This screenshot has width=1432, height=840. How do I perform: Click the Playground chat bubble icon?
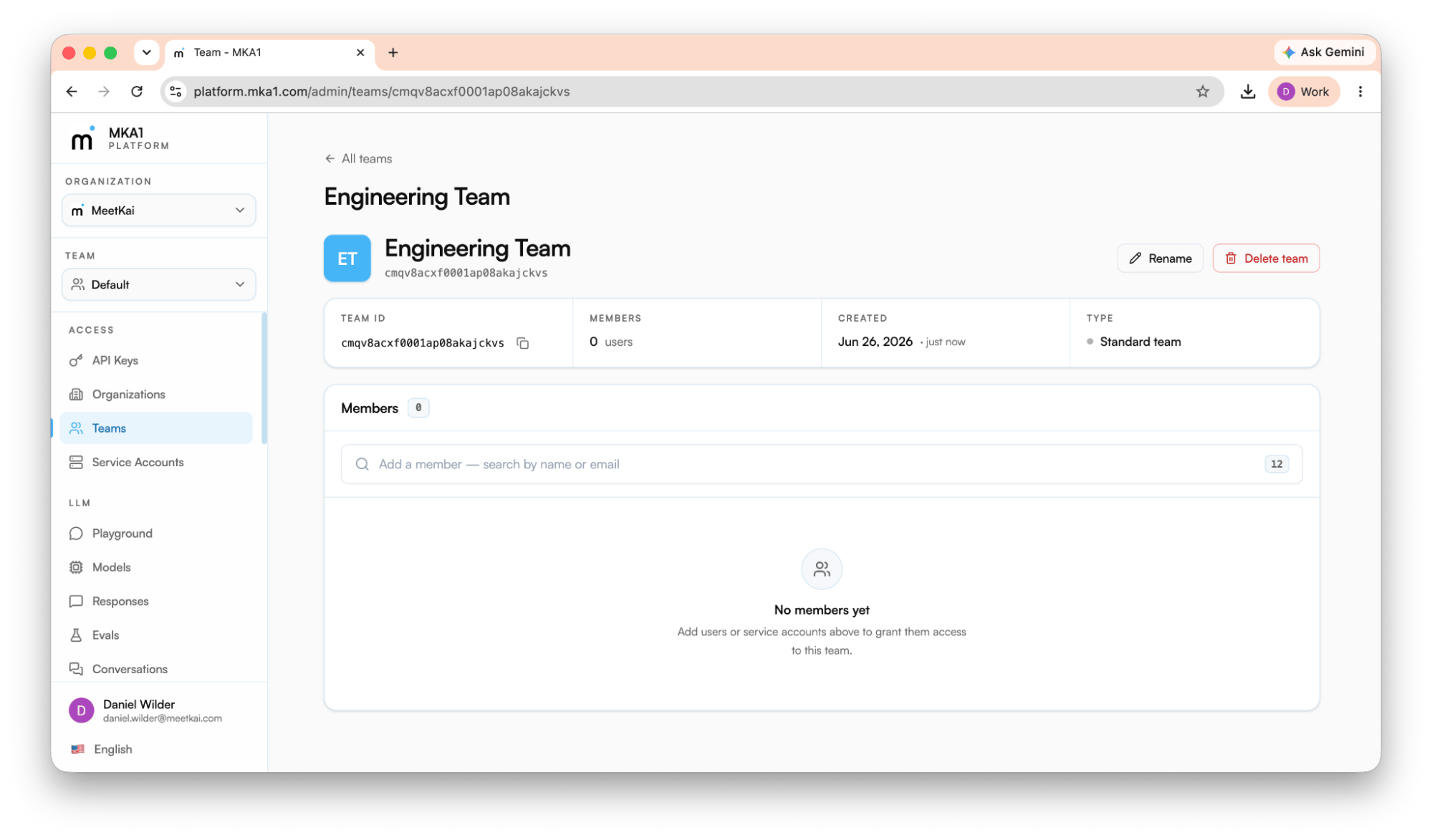click(76, 534)
